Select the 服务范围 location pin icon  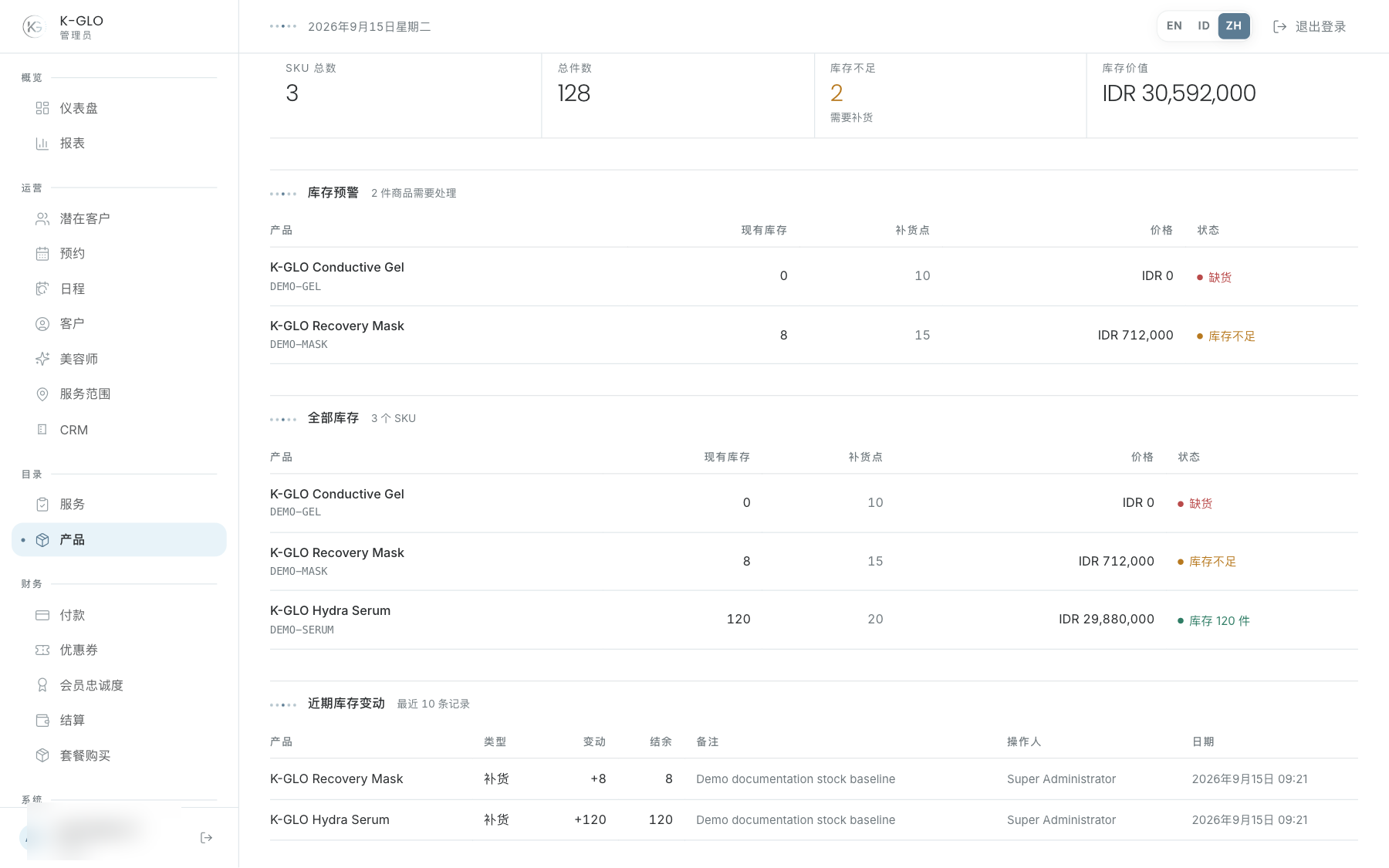coord(42,394)
